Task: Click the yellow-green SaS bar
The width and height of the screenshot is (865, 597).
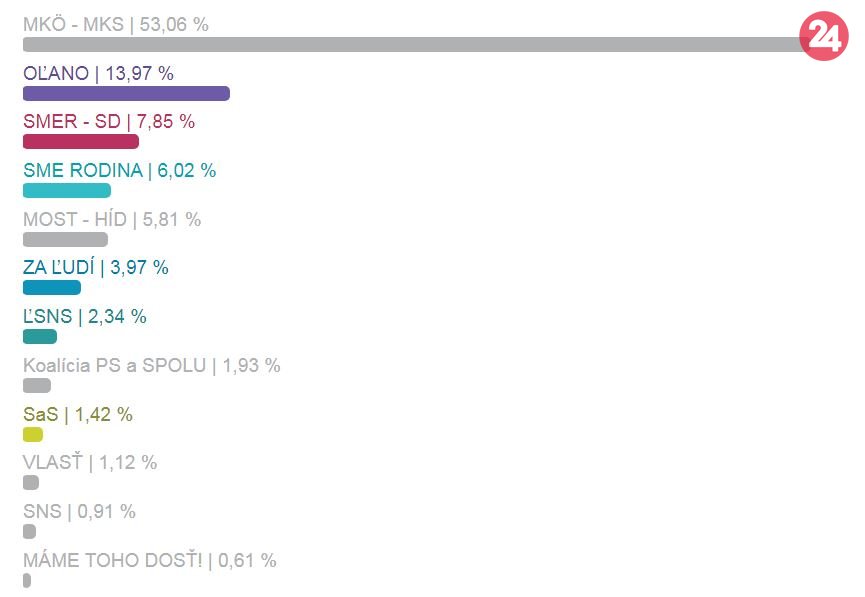Action: (33, 435)
